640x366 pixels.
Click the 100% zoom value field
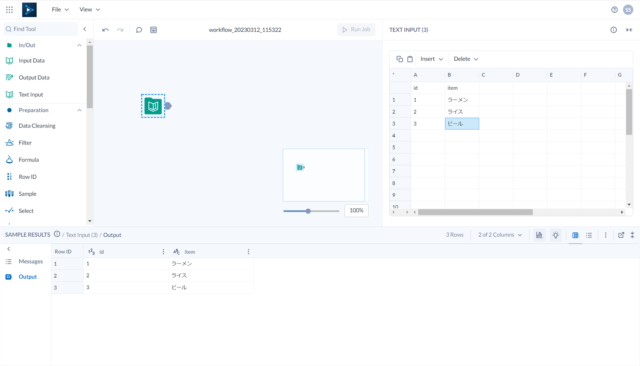pos(356,211)
